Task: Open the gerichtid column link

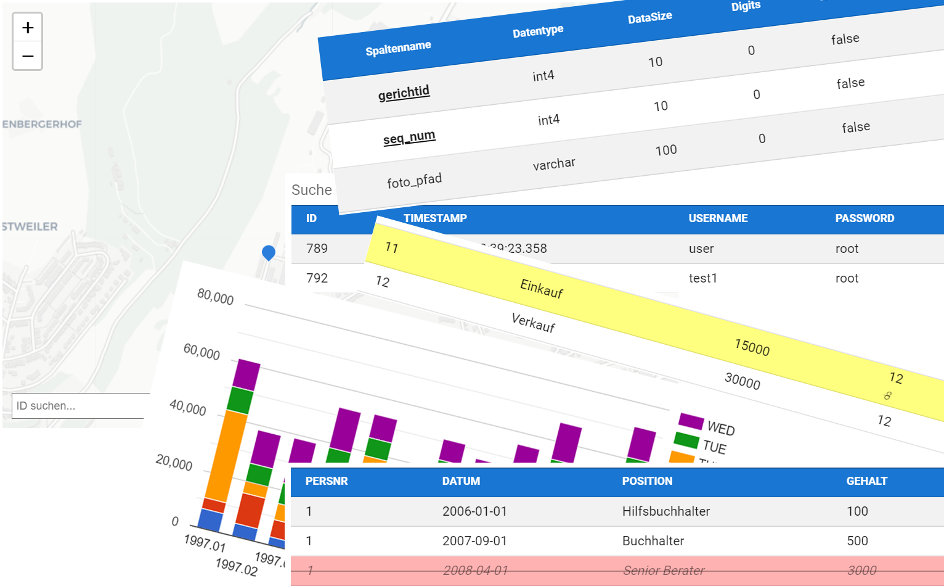Action: [x=403, y=93]
